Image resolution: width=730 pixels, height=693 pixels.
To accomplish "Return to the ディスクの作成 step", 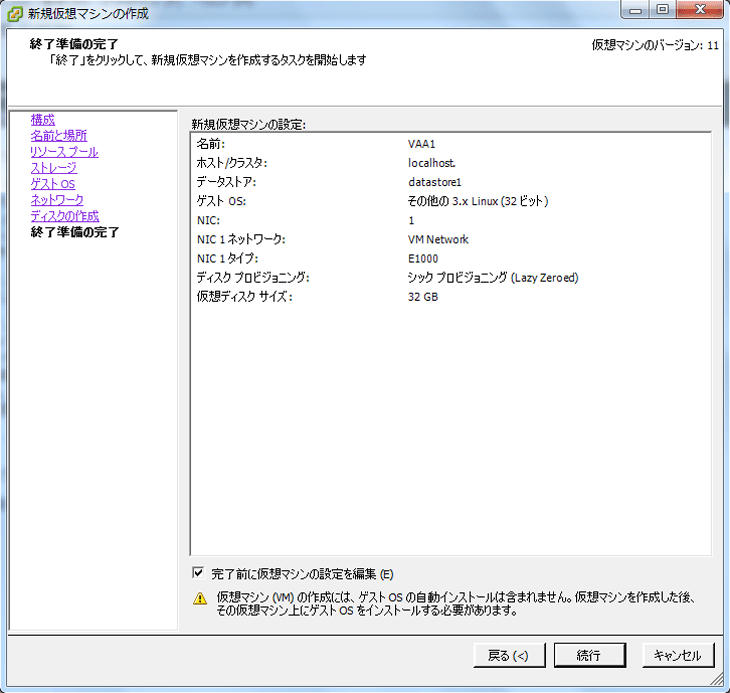I will click(64, 216).
